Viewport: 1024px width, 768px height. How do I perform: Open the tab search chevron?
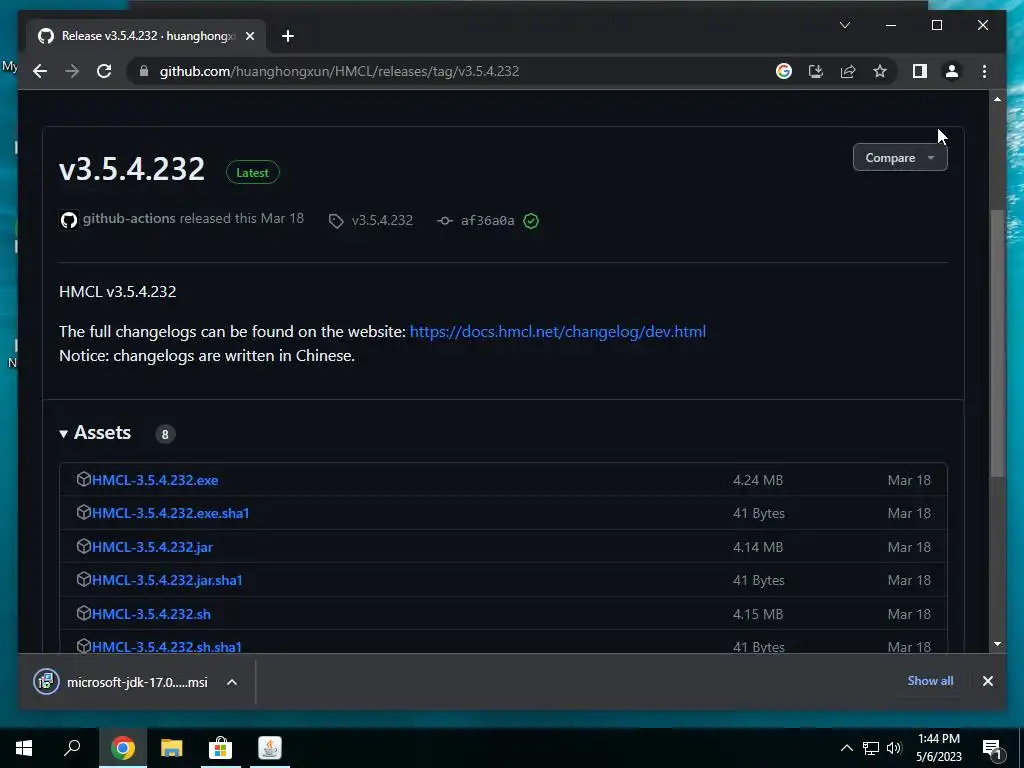pyautogui.click(x=844, y=25)
